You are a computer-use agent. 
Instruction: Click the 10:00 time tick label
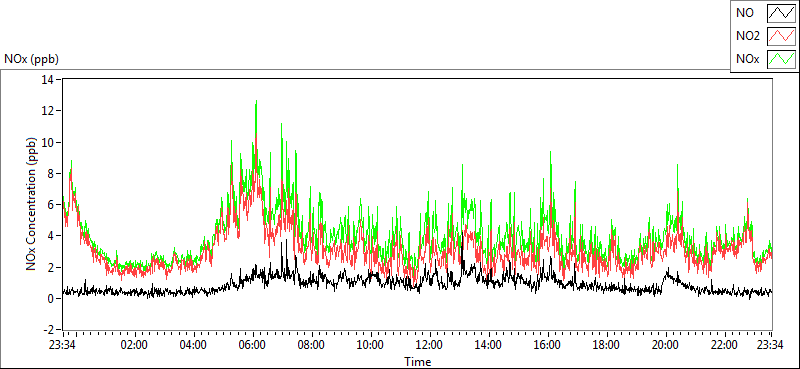coord(370,344)
